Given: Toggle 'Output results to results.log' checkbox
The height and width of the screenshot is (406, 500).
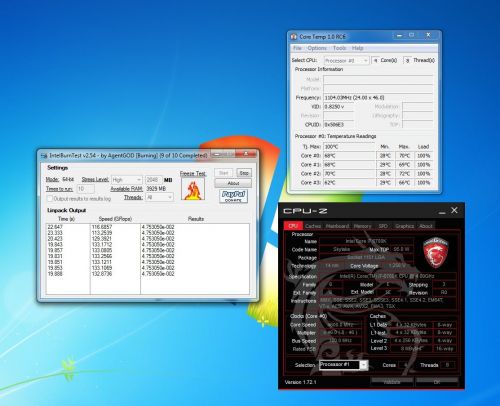Looking at the screenshot, I should [x=50, y=199].
